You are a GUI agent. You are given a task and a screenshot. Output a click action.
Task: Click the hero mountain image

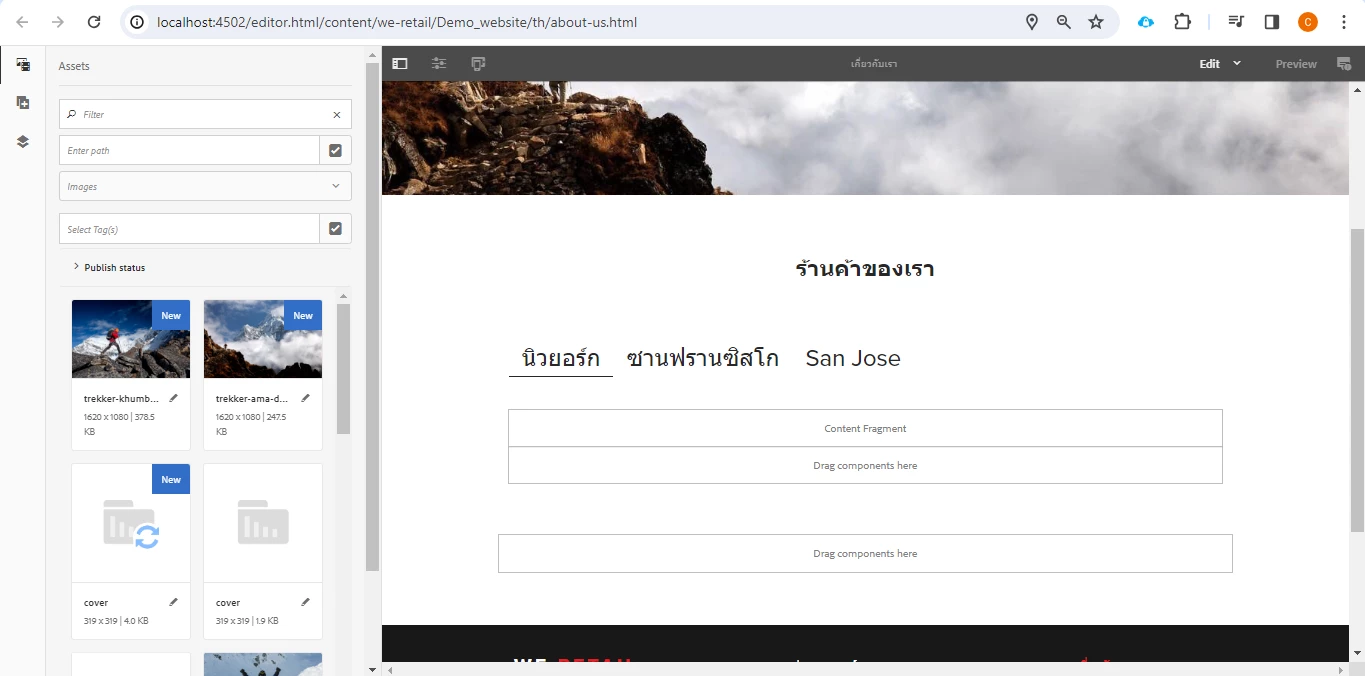[x=865, y=138]
